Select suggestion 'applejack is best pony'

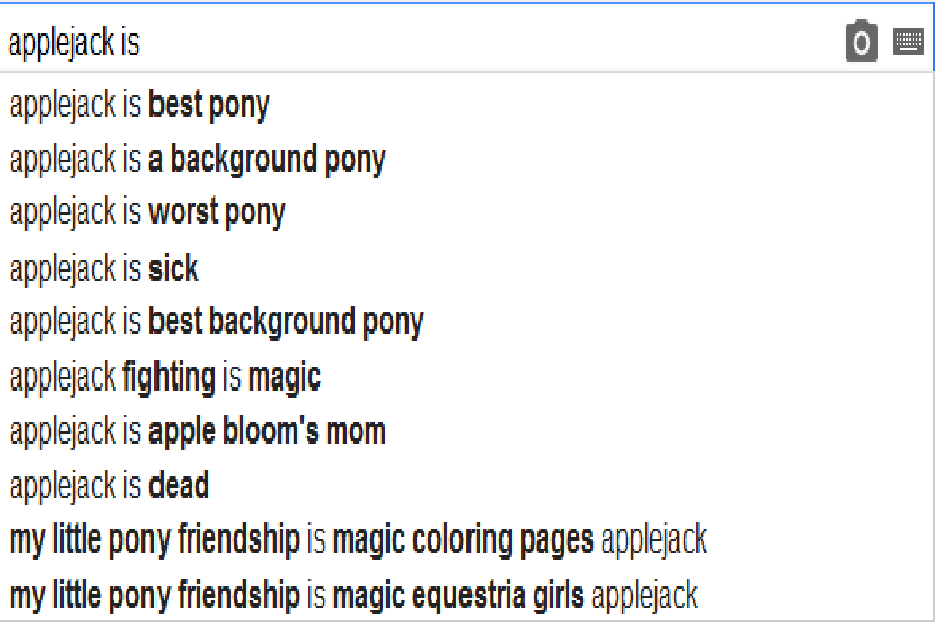[140, 105]
